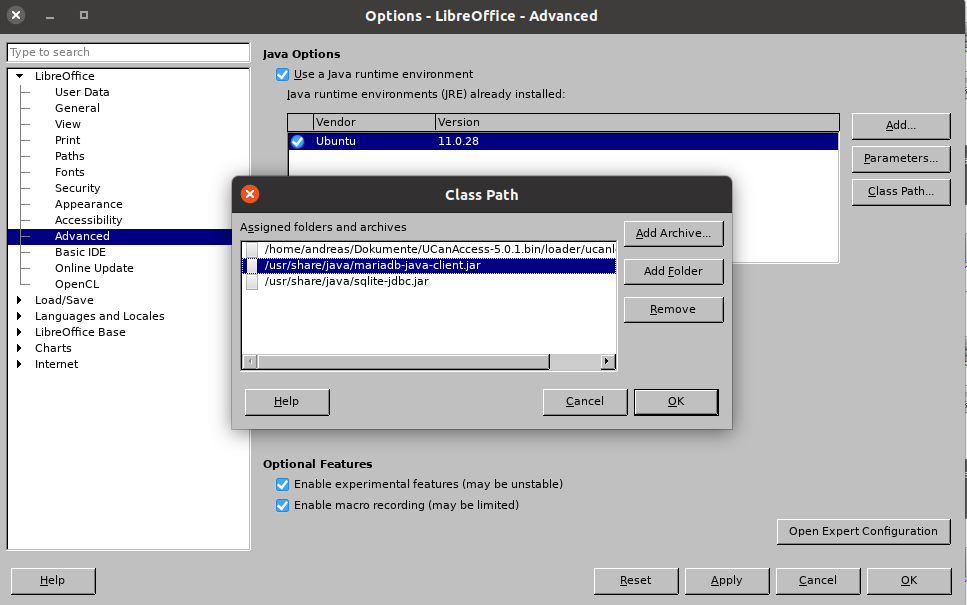The width and height of the screenshot is (967, 605).
Task: Open the Online Update options page
Action: tap(94, 268)
